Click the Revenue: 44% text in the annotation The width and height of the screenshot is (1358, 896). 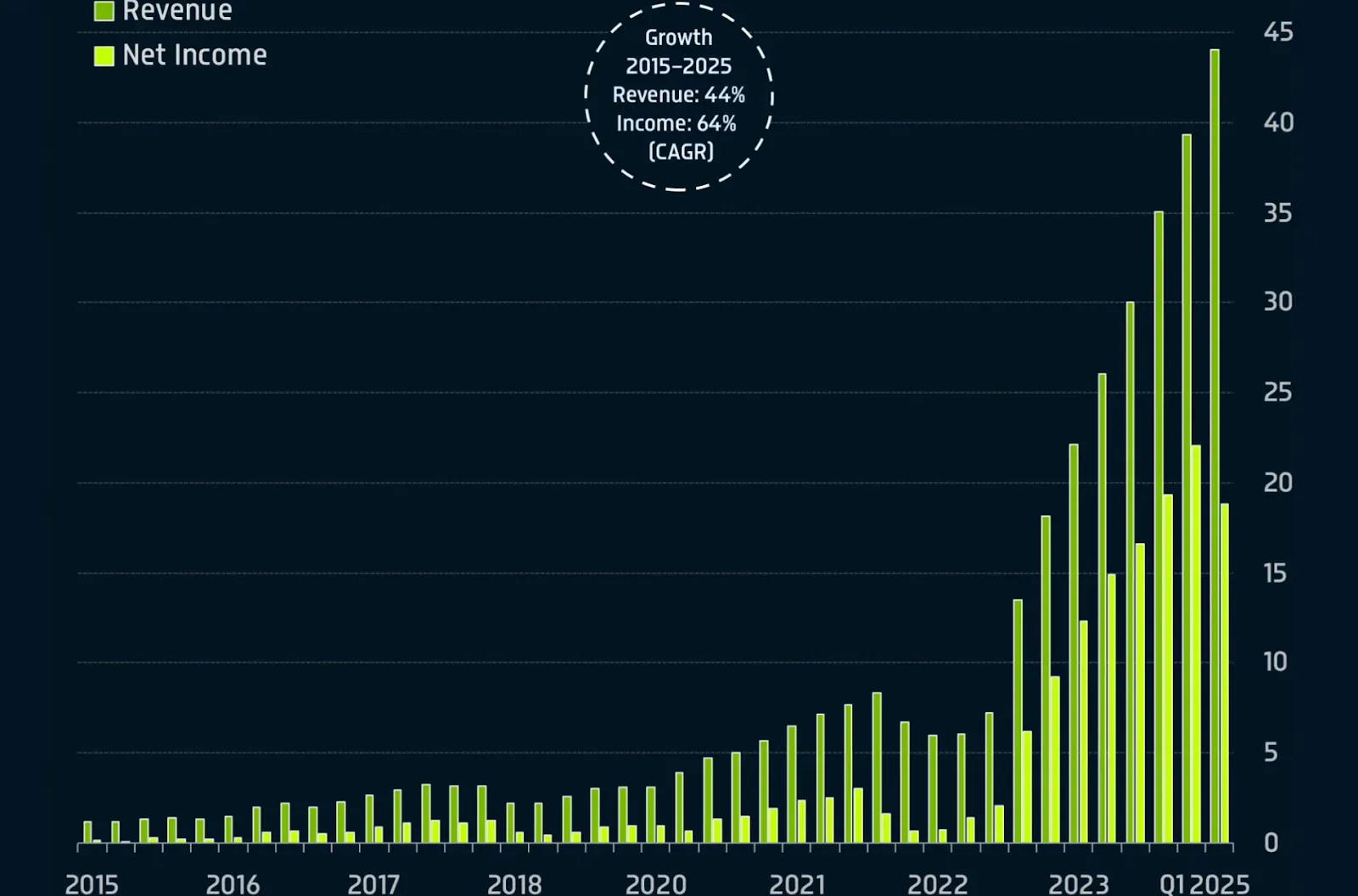678,95
